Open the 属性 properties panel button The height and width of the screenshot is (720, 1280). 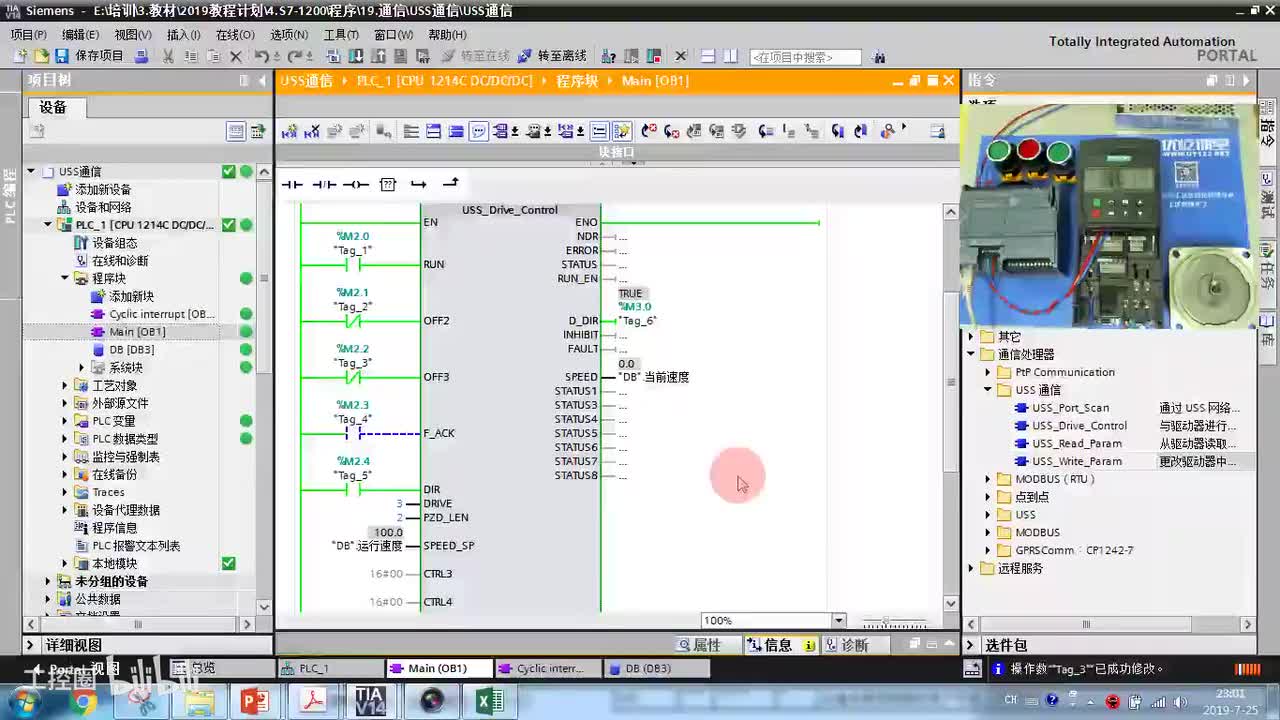[x=699, y=645]
